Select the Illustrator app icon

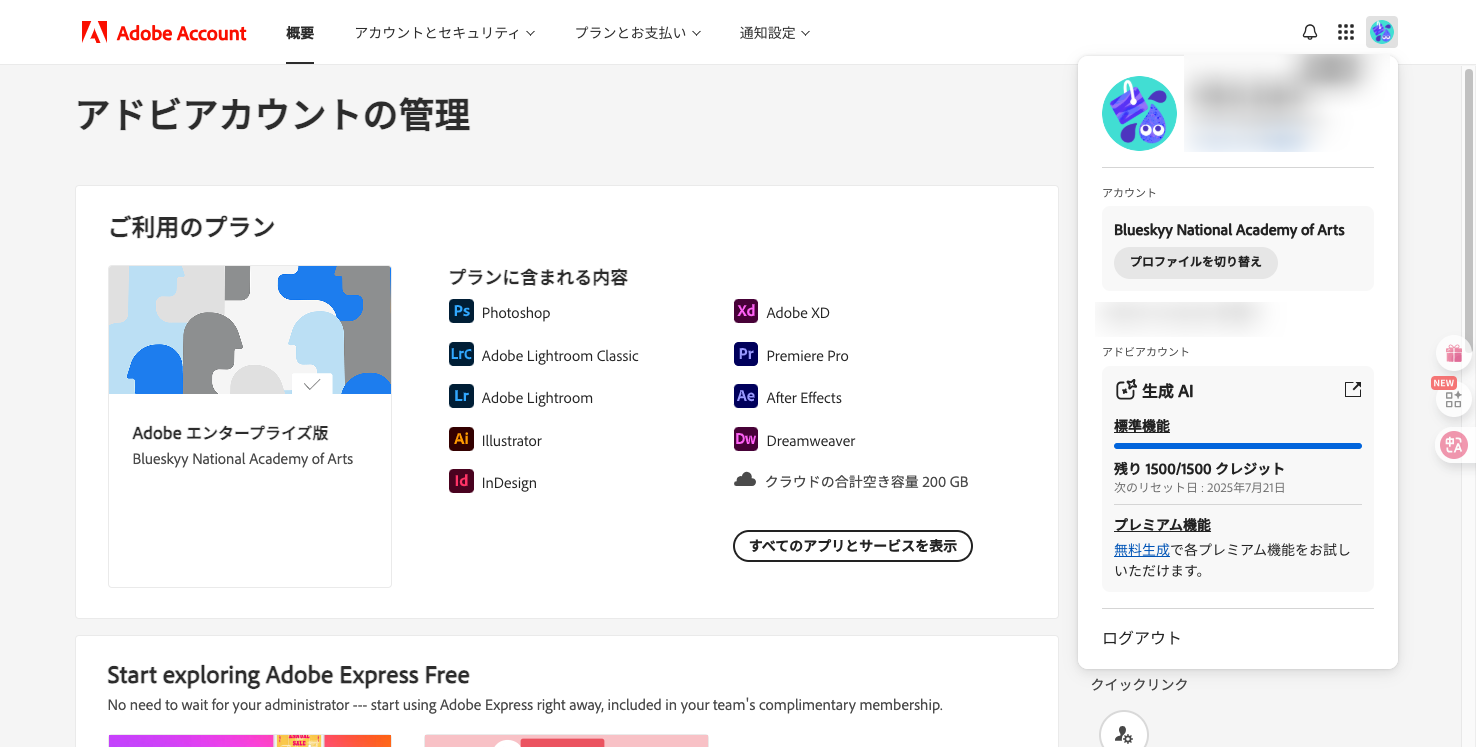pos(461,440)
